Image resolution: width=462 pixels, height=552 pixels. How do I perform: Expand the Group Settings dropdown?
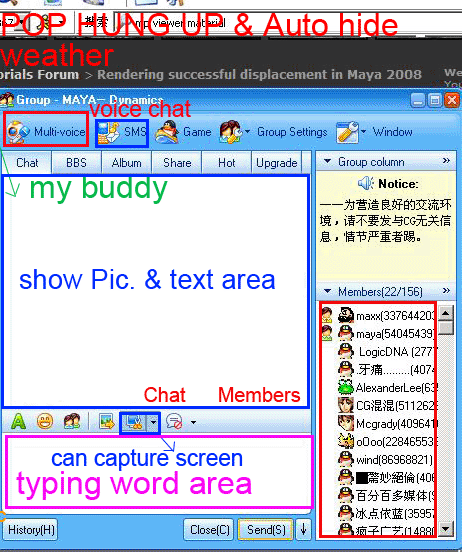[x=248, y=132]
